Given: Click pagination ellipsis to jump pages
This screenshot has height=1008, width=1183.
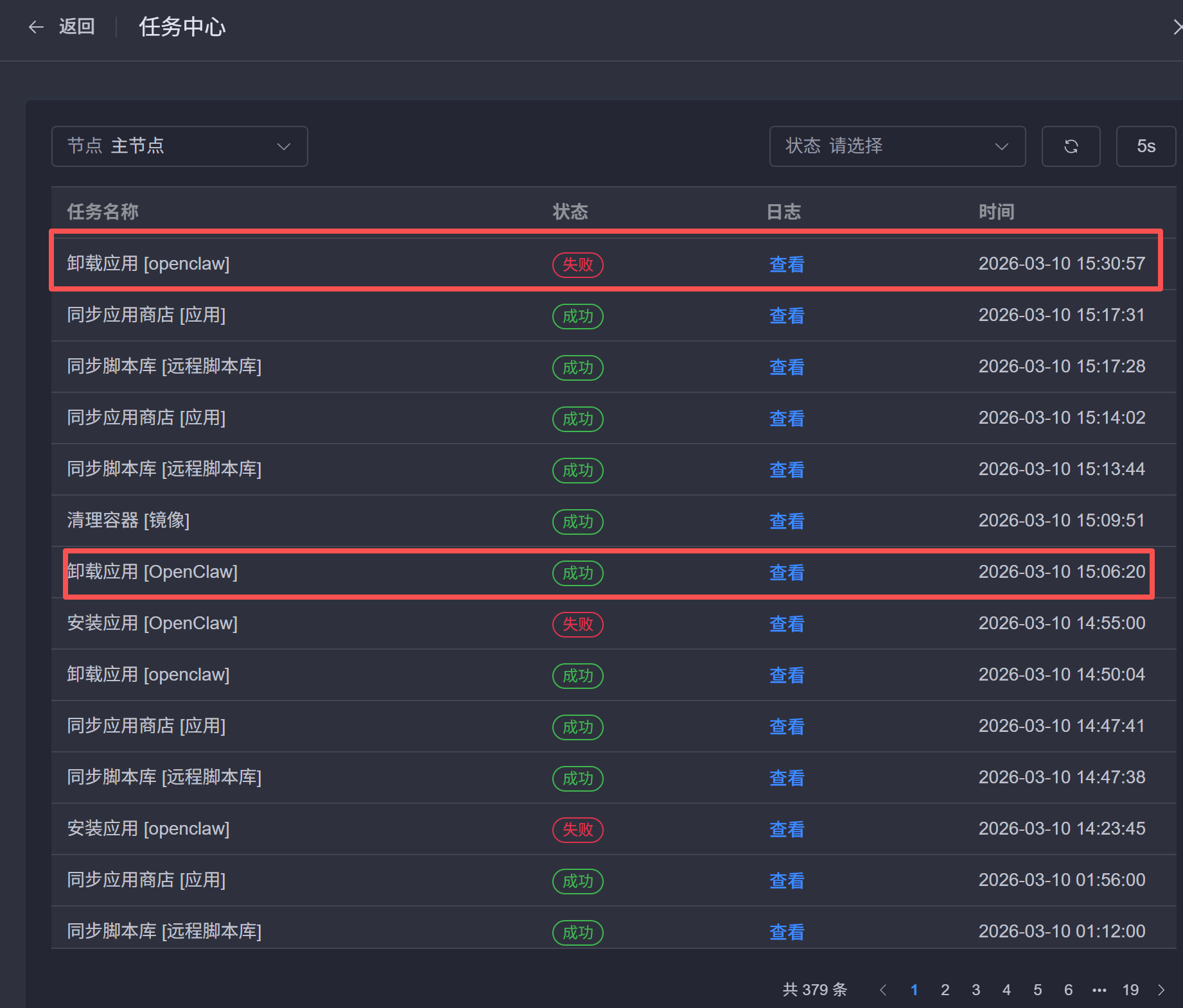Looking at the screenshot, I should pos(1099,990).
